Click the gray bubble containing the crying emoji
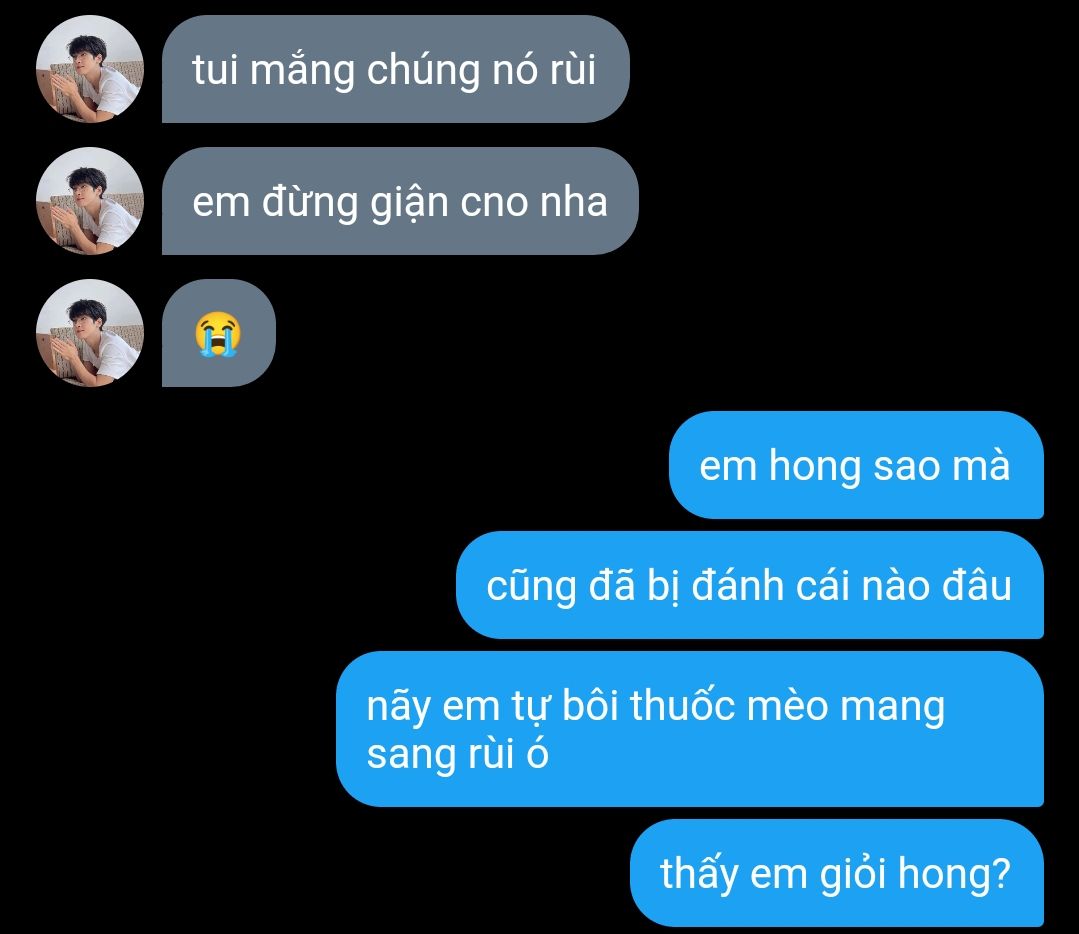Viewport: 1079px width, 934px height. coord(219,333)
